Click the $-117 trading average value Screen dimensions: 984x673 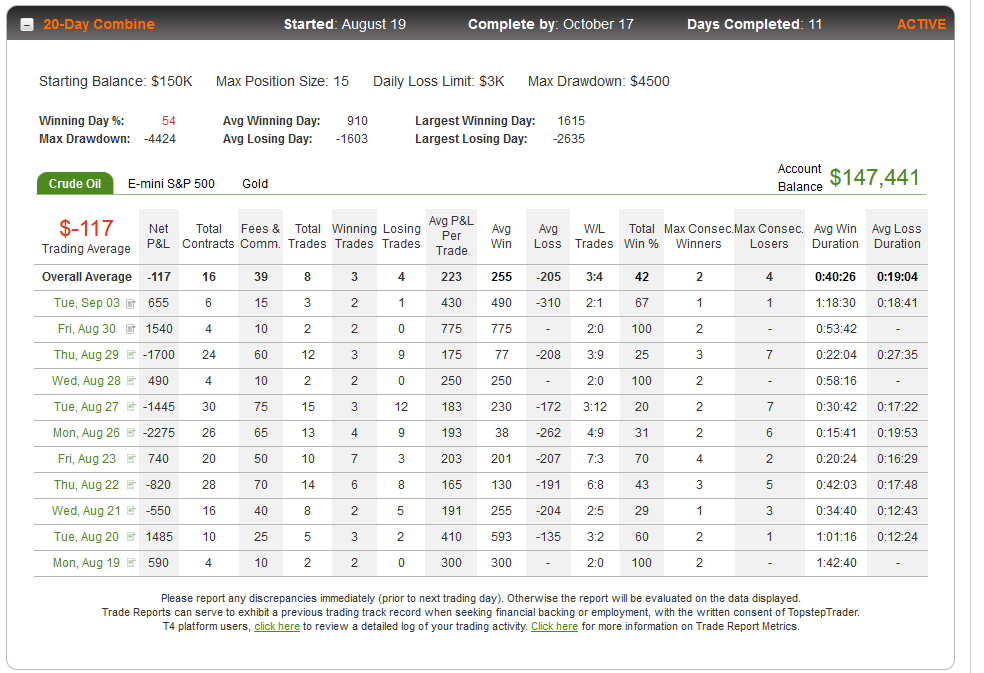[x=86, y=228]
